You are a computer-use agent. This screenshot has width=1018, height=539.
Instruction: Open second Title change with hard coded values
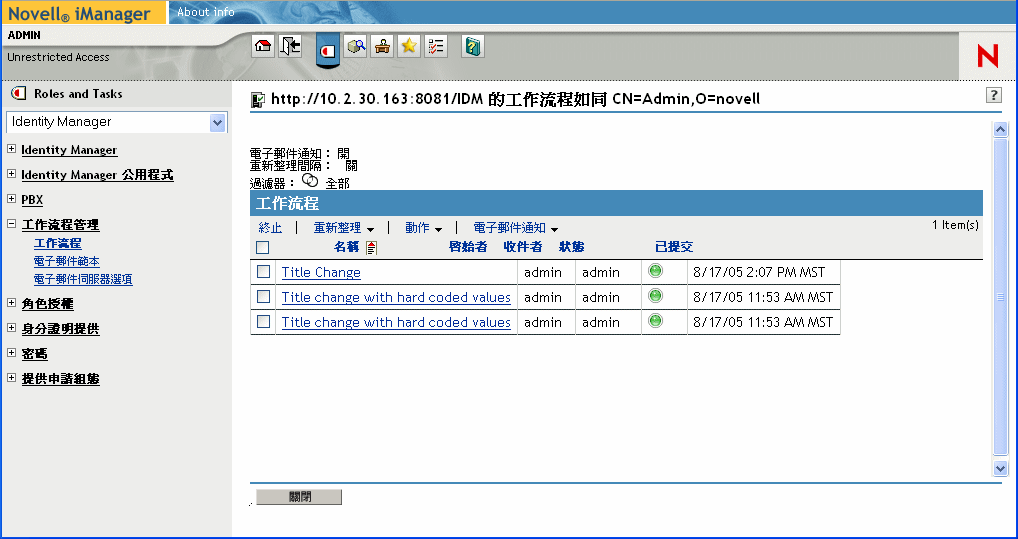396,297
